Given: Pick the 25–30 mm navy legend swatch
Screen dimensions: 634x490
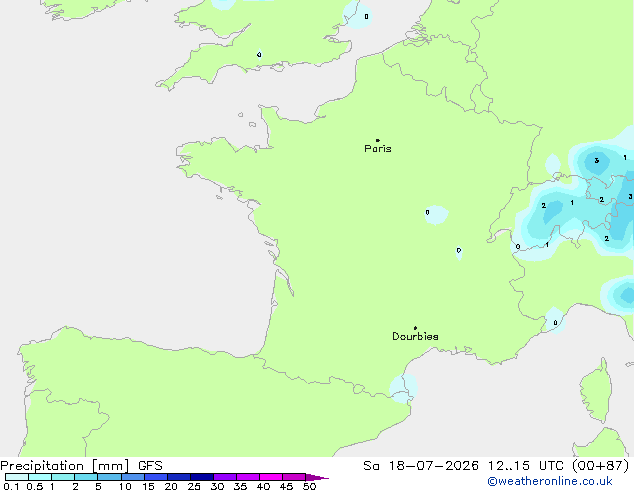Looking at the screenshot, I should point(202,477).
